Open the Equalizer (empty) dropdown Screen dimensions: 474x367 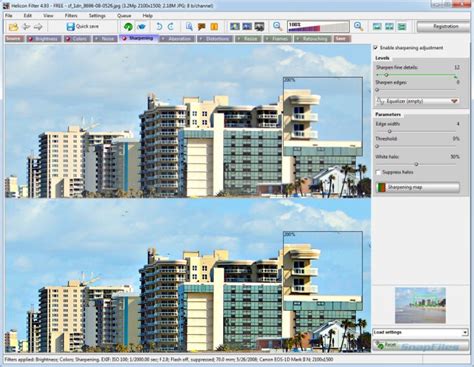(417, 101)
